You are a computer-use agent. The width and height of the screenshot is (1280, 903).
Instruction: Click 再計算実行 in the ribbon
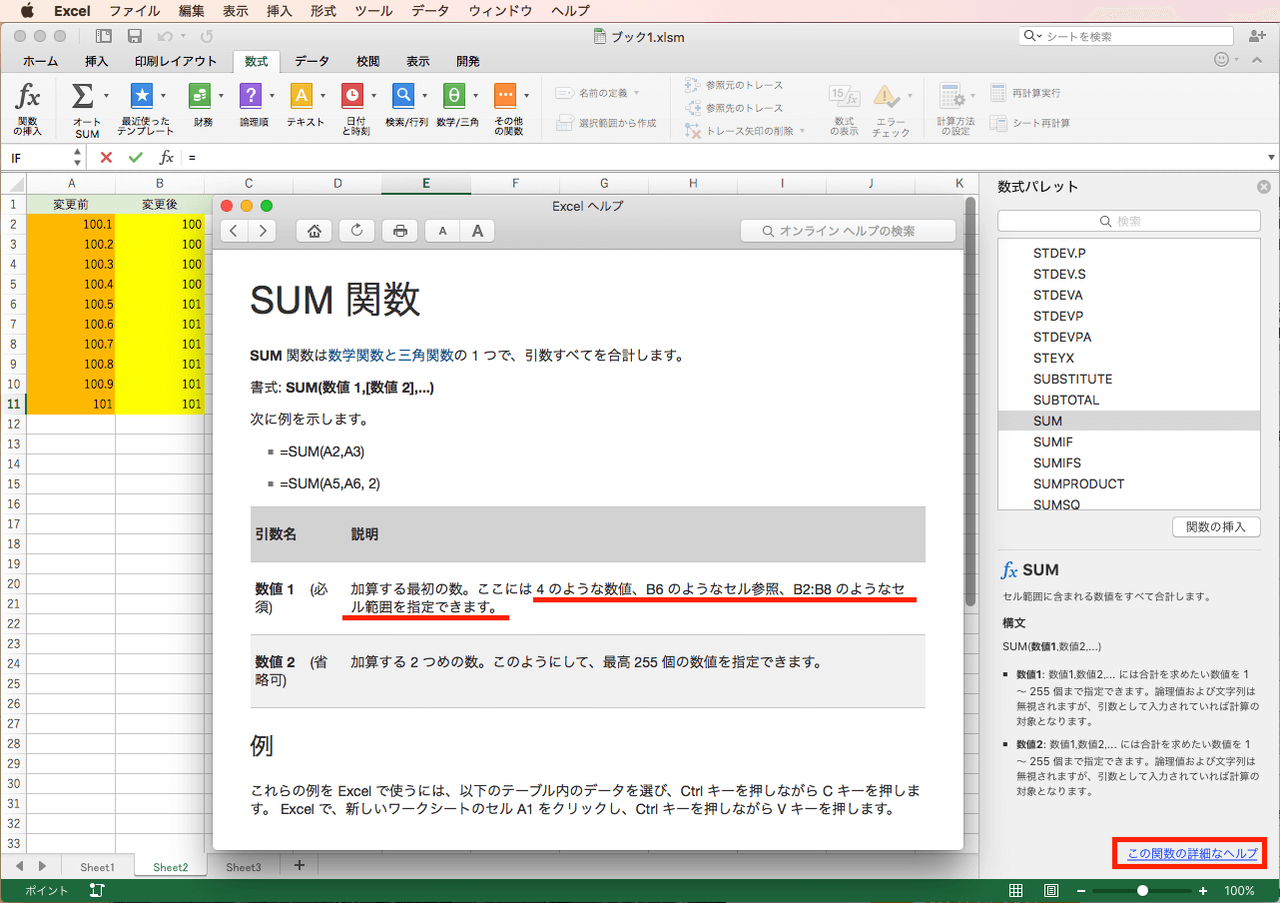coord(1025,93)
